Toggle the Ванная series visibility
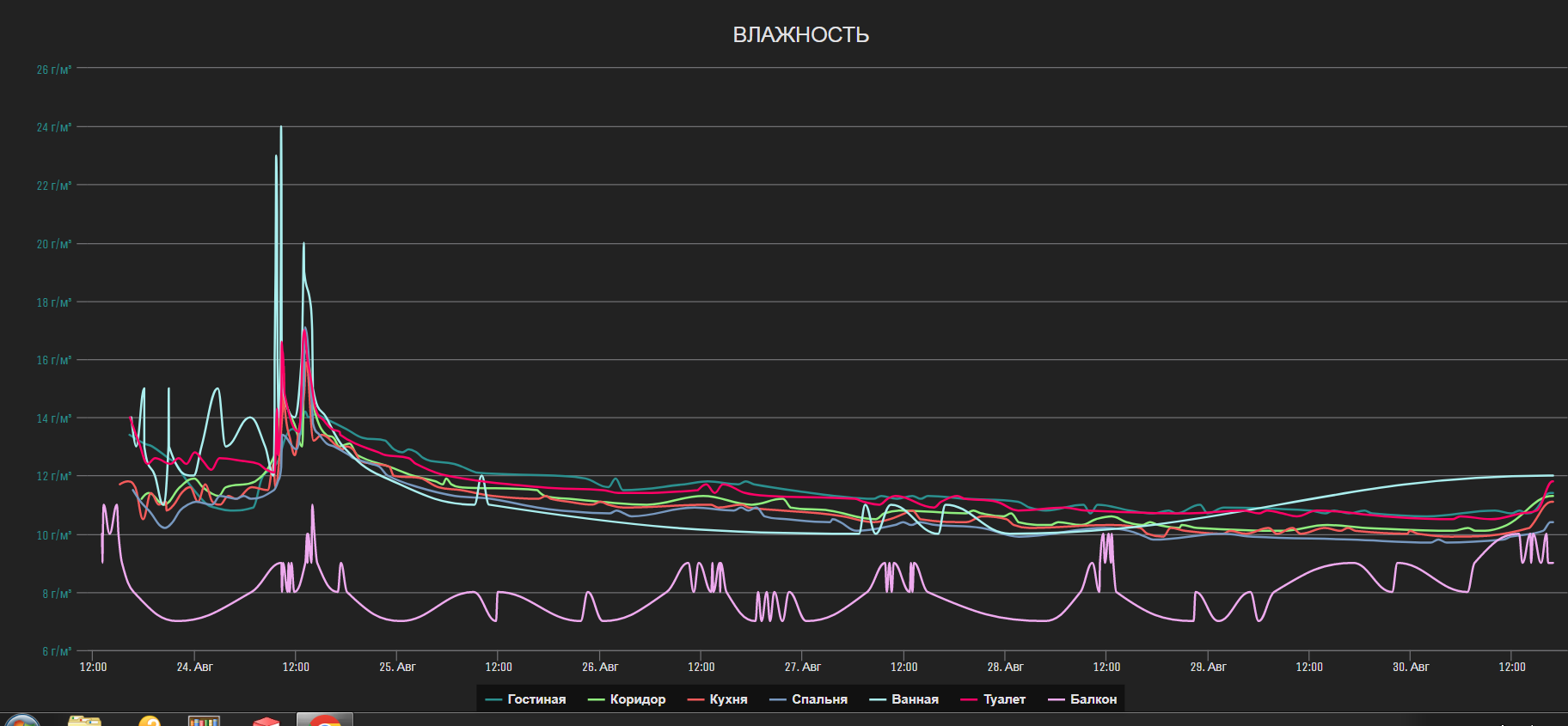Image resolution: width=1568 pixels, height=726 pixels. [x=903, y=699]
